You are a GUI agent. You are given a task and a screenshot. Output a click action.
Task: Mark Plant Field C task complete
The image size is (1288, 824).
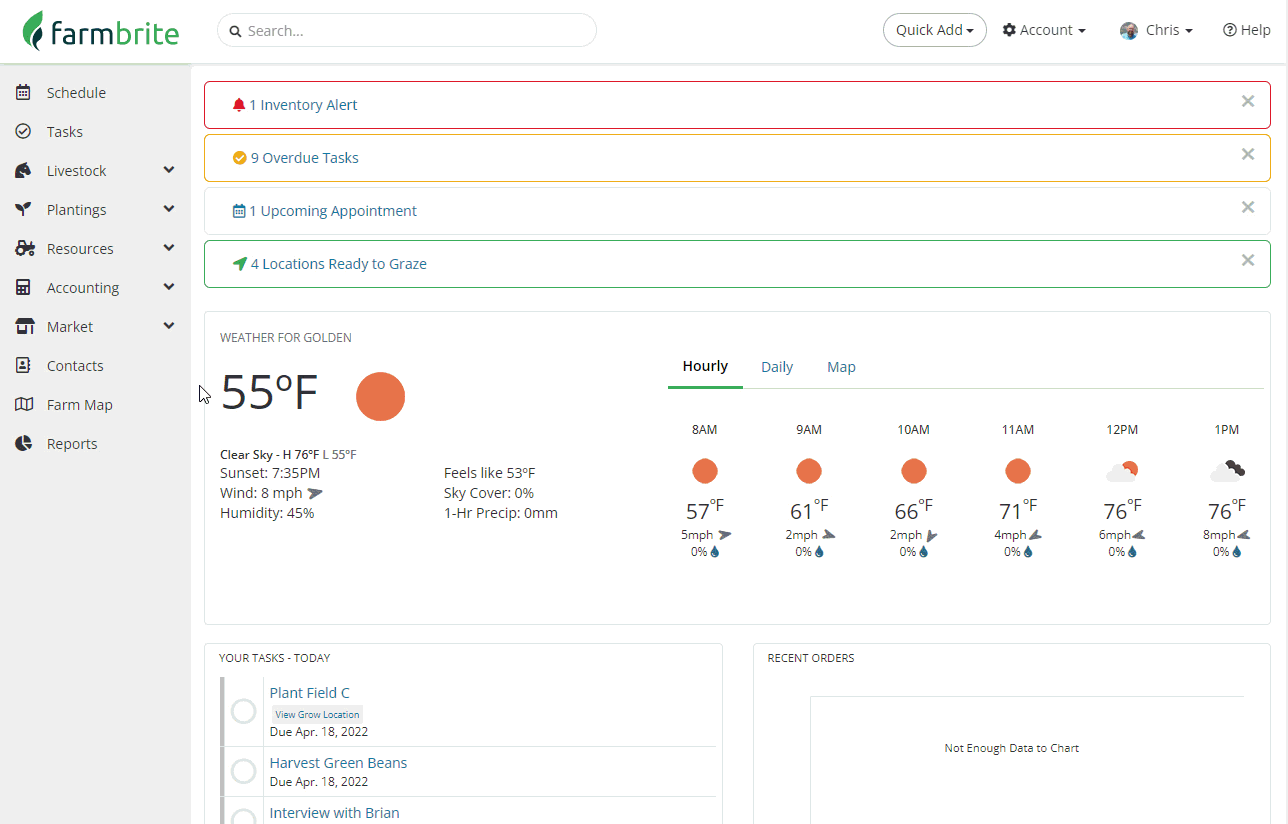[244, 711]
